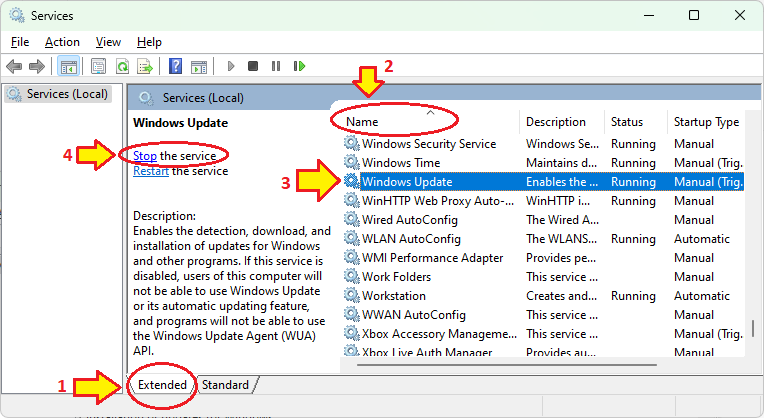Click Automatic startup type of WLAN AutoConfig
Screen dimensions: 765x418
click(x=702, y=239)
